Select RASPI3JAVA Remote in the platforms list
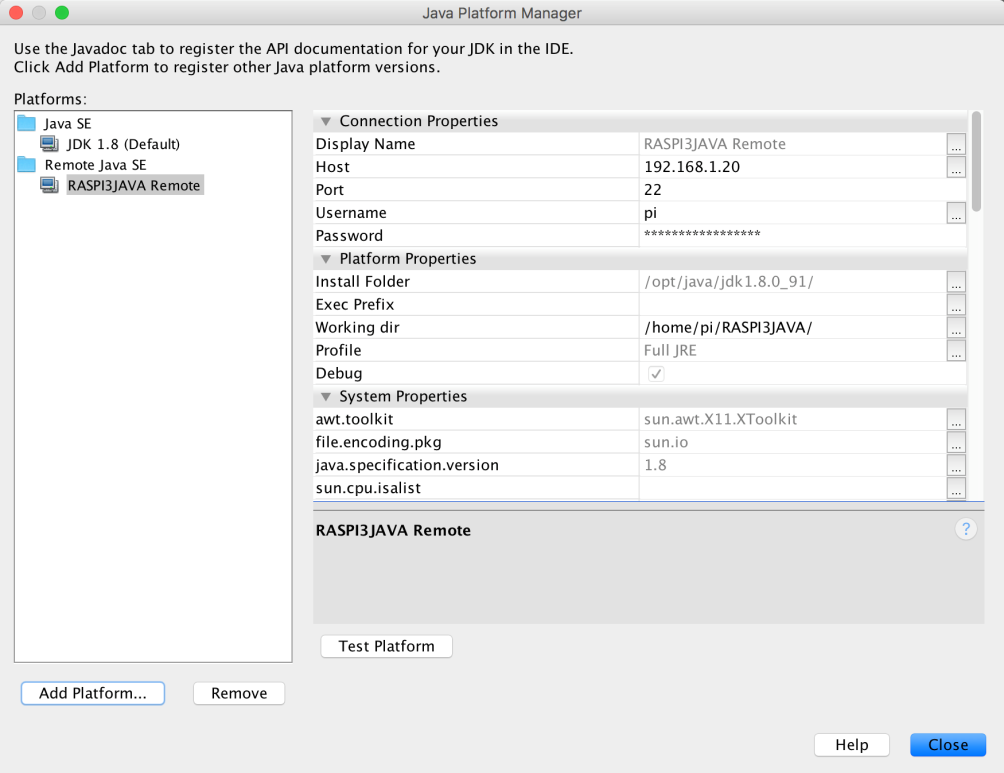The width and height of the screenshot is (1004, 773). coord(134,185)
